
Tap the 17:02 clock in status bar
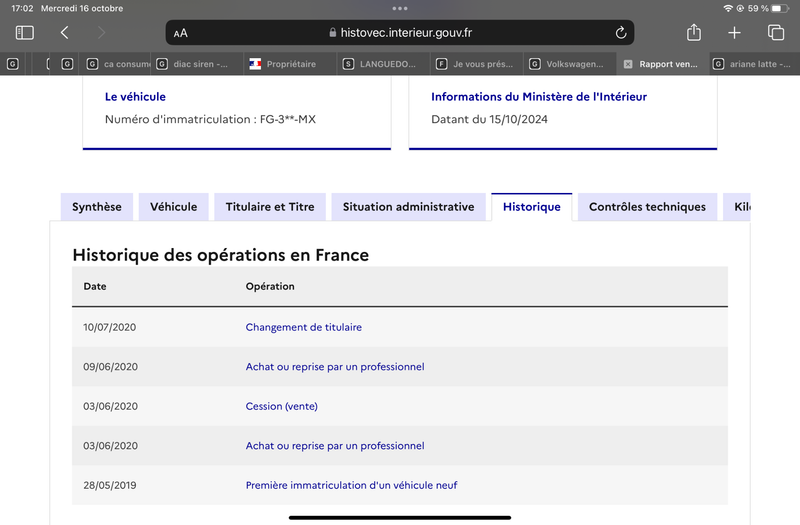pyautogui.click(x=22, y=8)
